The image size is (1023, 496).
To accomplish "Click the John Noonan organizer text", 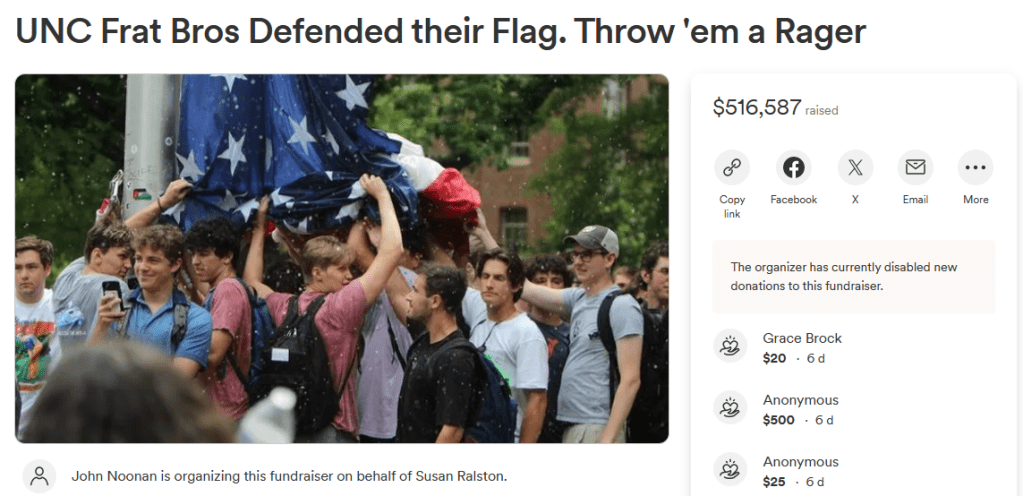I will [289, 476].
